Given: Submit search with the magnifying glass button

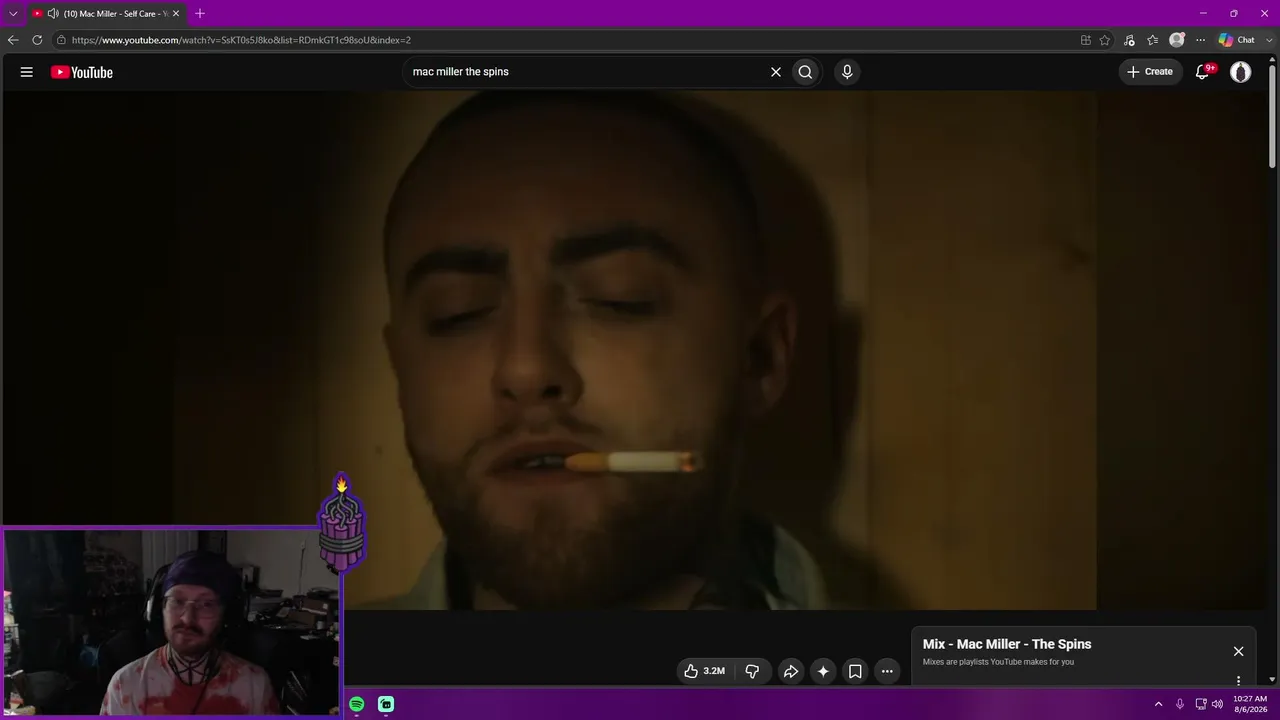Looking at the screenshot, I should tap(805, 72).
